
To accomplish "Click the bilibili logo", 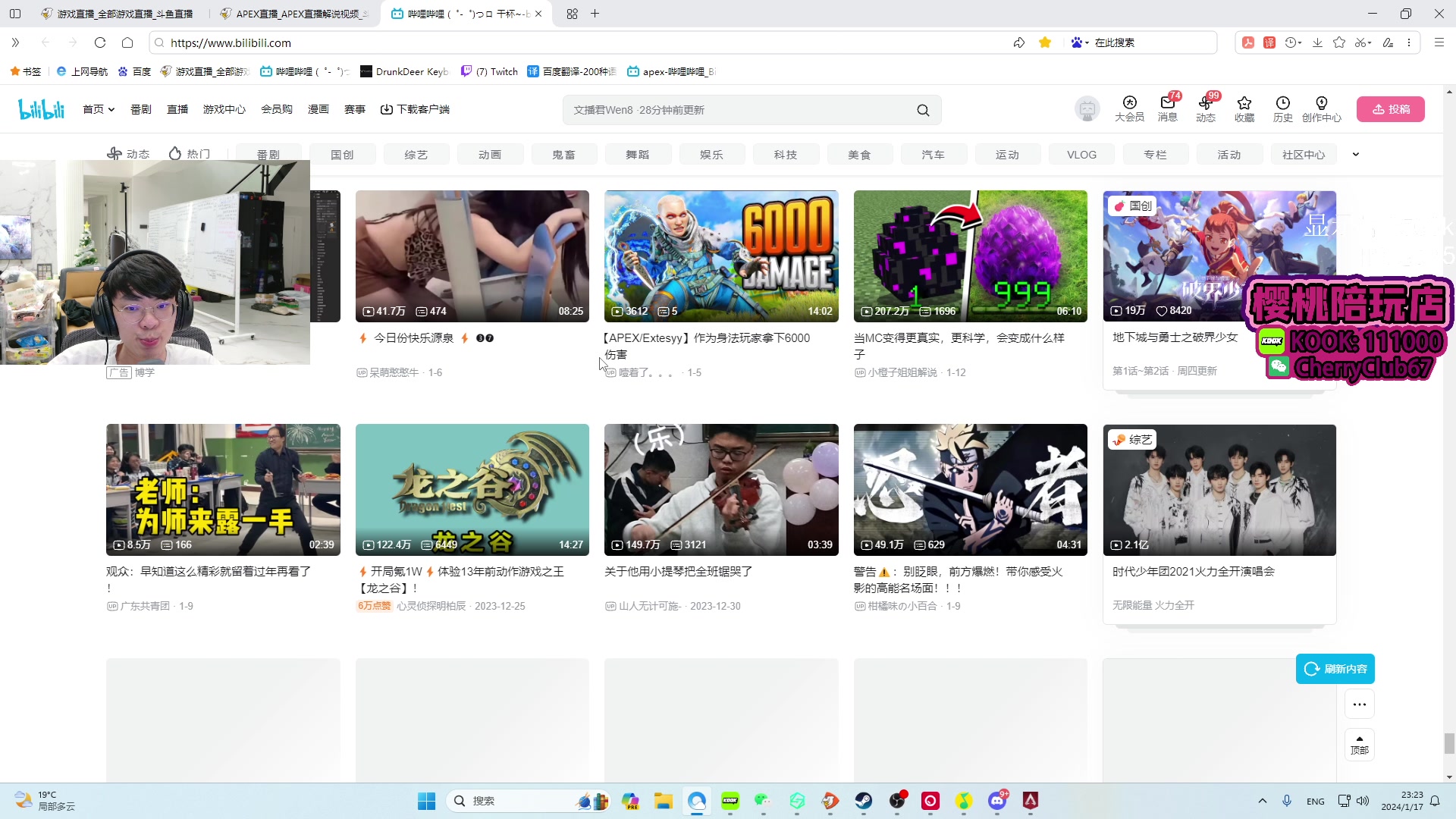I will coord(42,109).
